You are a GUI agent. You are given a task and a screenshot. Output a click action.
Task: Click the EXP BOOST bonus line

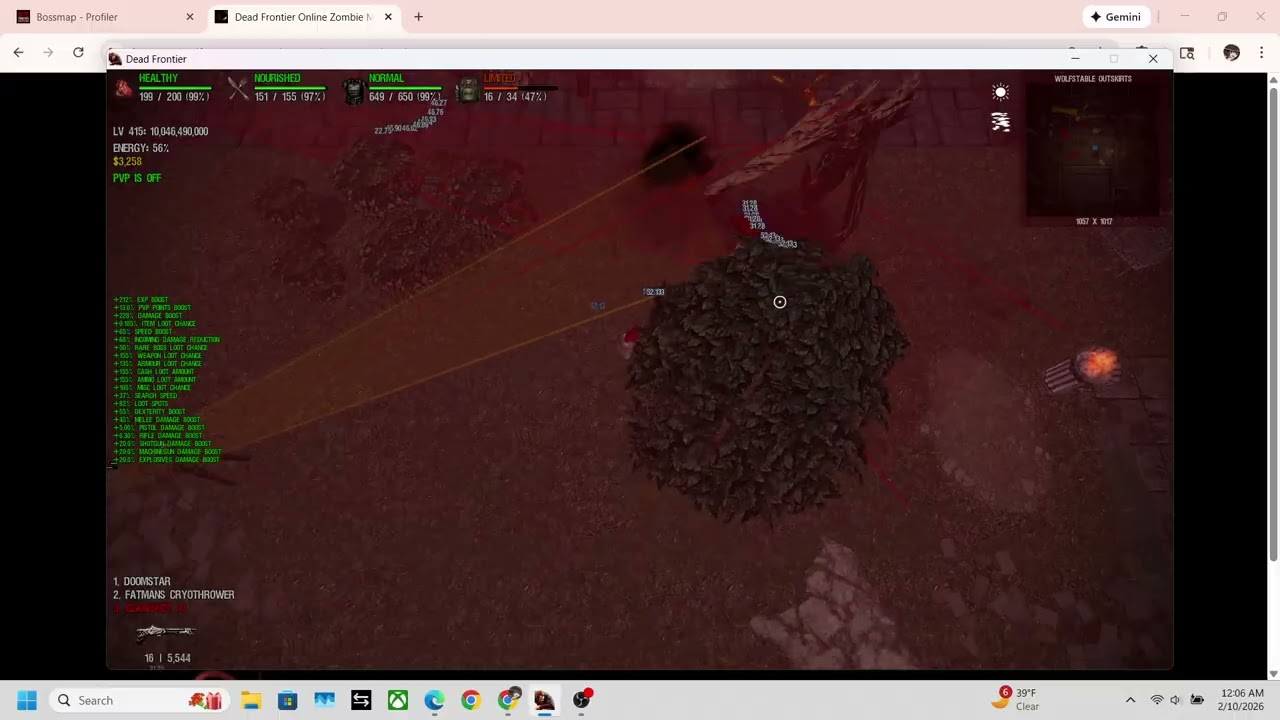click(141, 300)
